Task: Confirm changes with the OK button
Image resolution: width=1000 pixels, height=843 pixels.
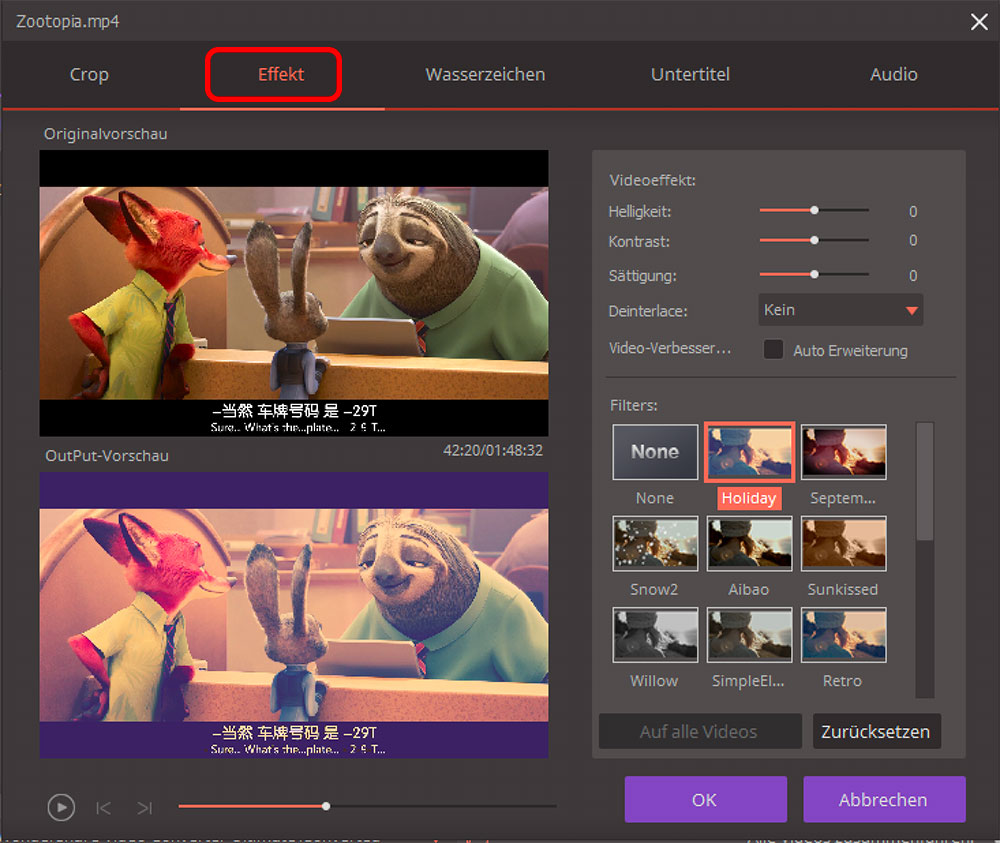Action: point(705,799)
